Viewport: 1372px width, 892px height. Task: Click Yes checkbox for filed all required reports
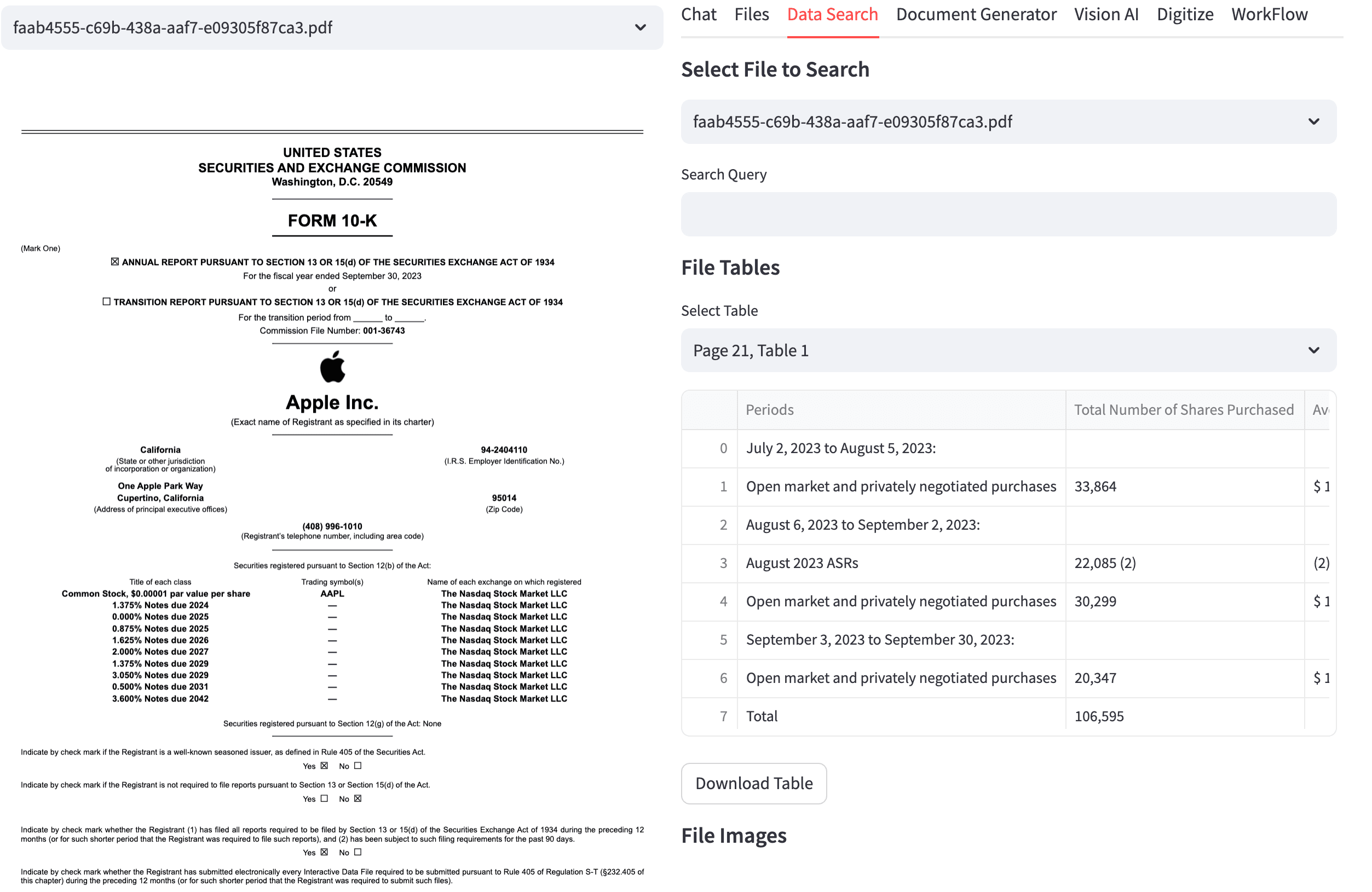pos(324,852)
